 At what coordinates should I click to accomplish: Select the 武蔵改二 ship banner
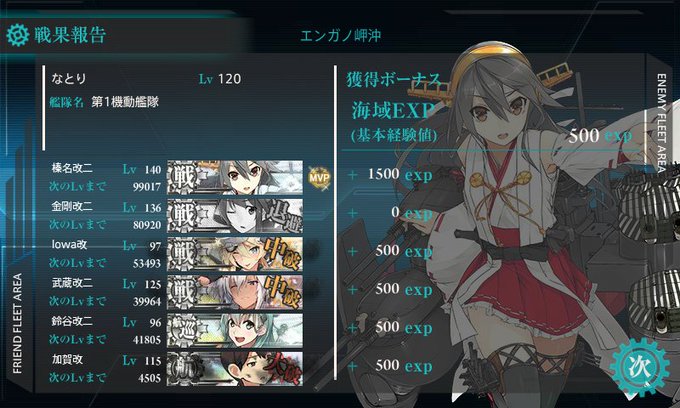click(x=235, y=292)
